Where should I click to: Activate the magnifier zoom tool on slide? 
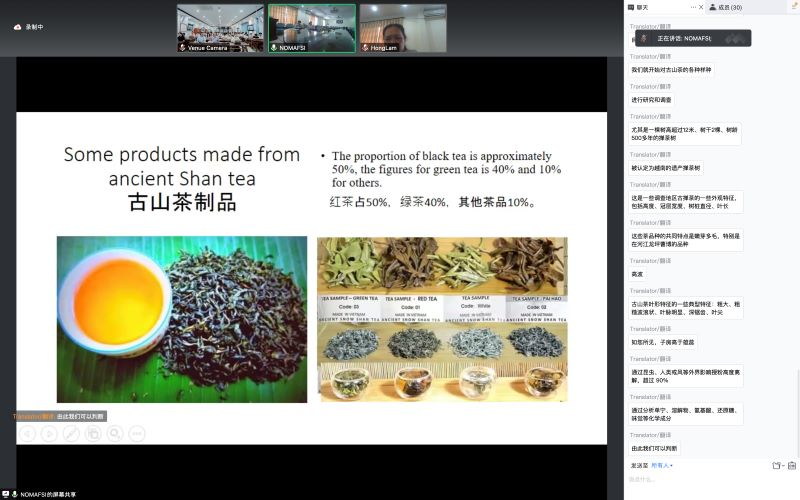(x=115, y=433)
